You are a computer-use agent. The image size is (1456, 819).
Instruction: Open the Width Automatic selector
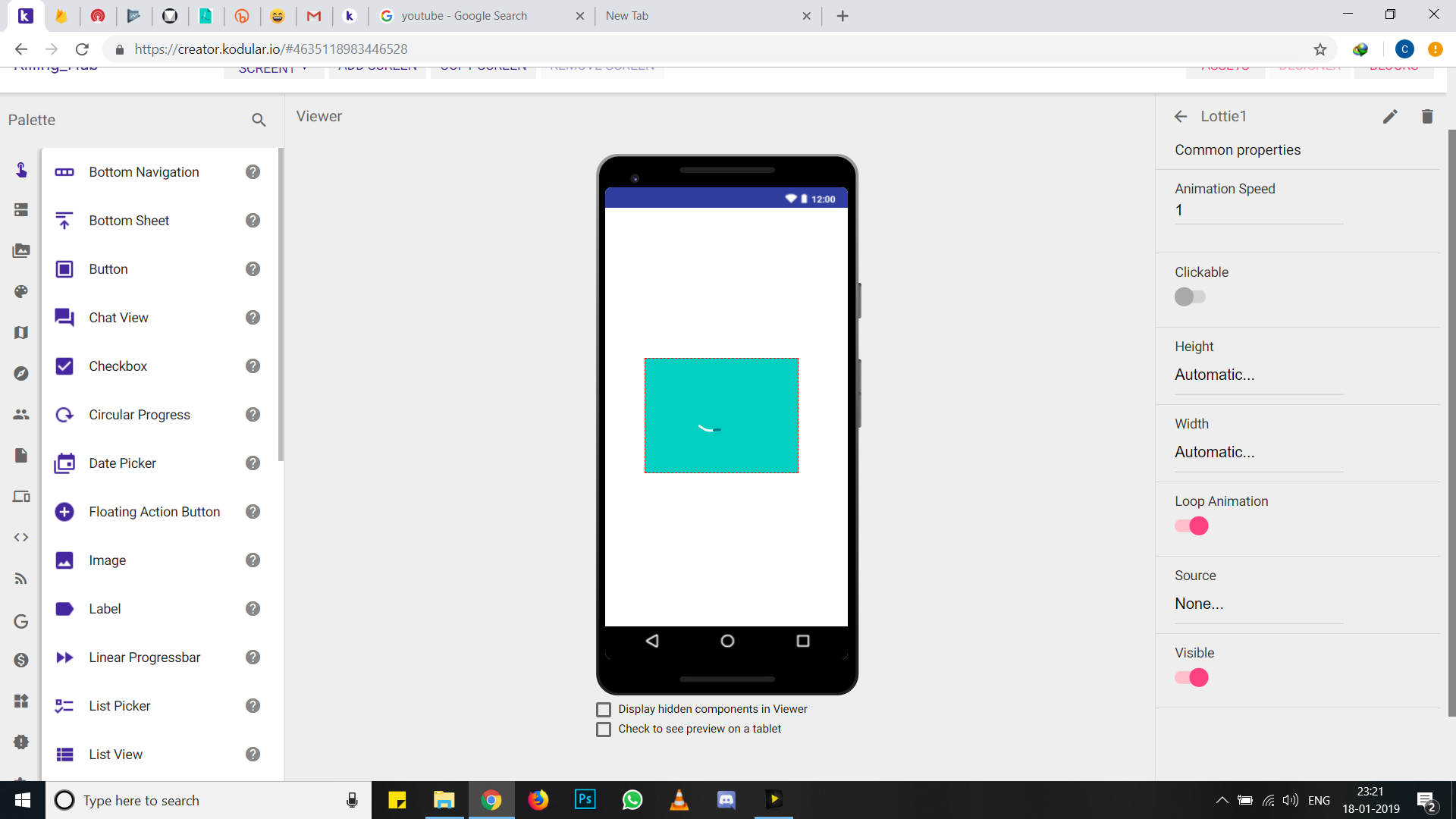pos(1259,453)
